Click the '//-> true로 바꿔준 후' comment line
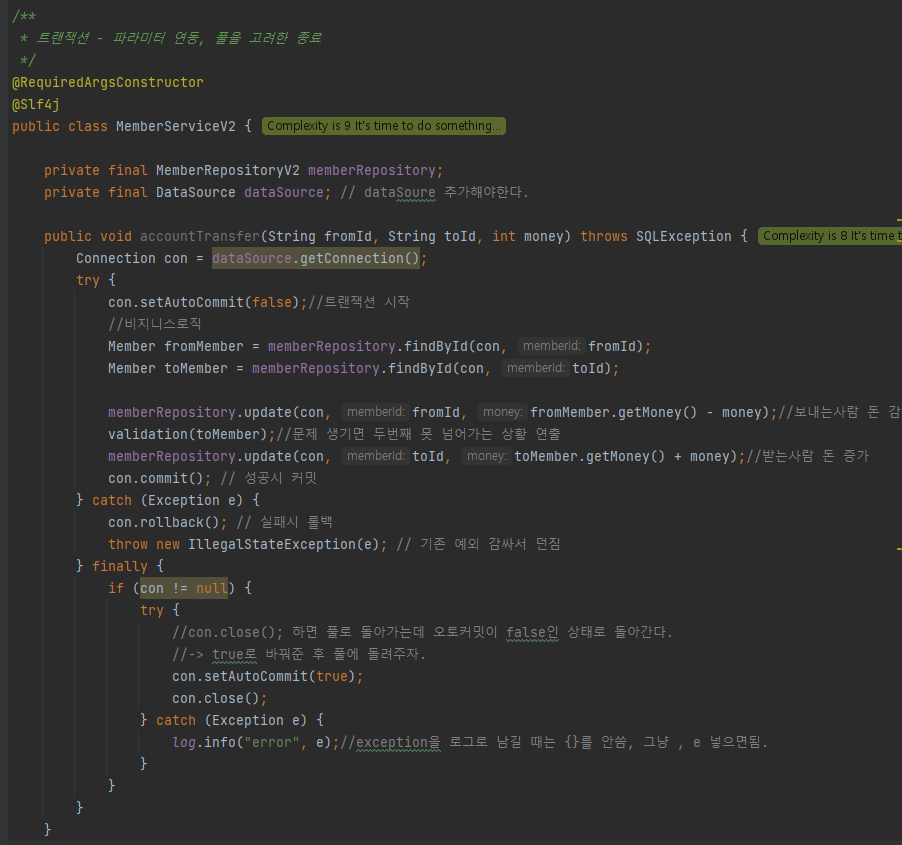 pos(299,654)
